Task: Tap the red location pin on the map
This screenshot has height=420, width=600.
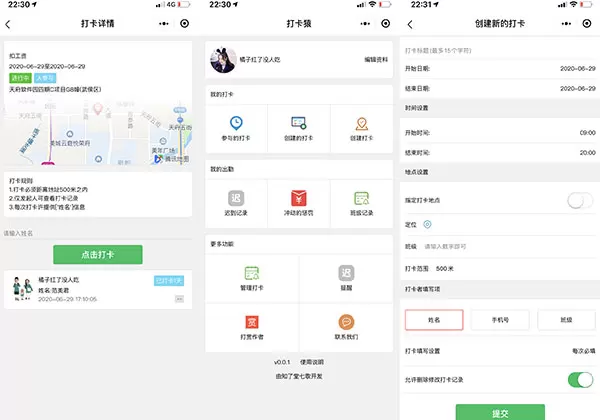Action: 98,109
